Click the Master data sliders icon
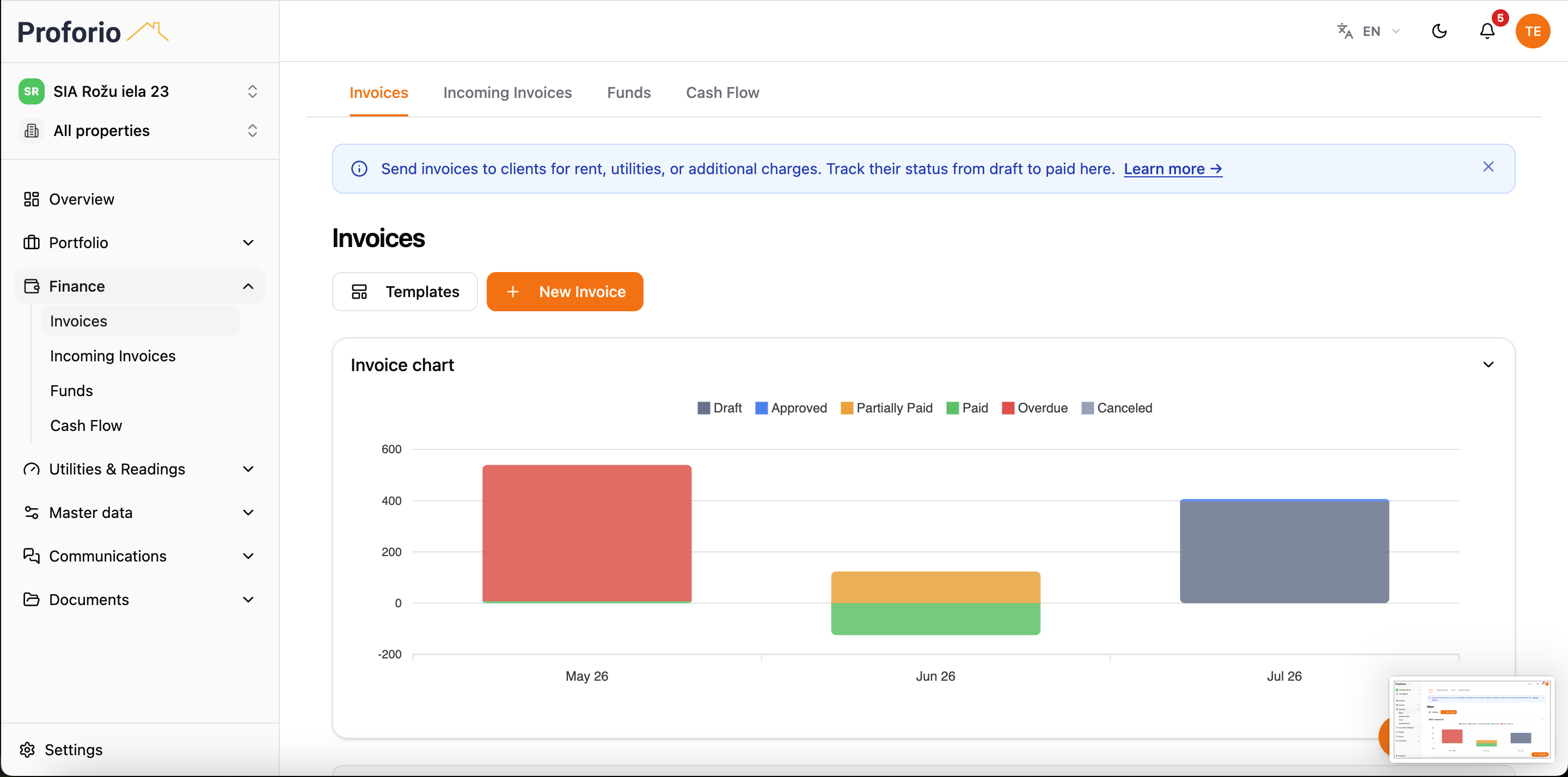The image size is (1568, 777). point(31,513)
